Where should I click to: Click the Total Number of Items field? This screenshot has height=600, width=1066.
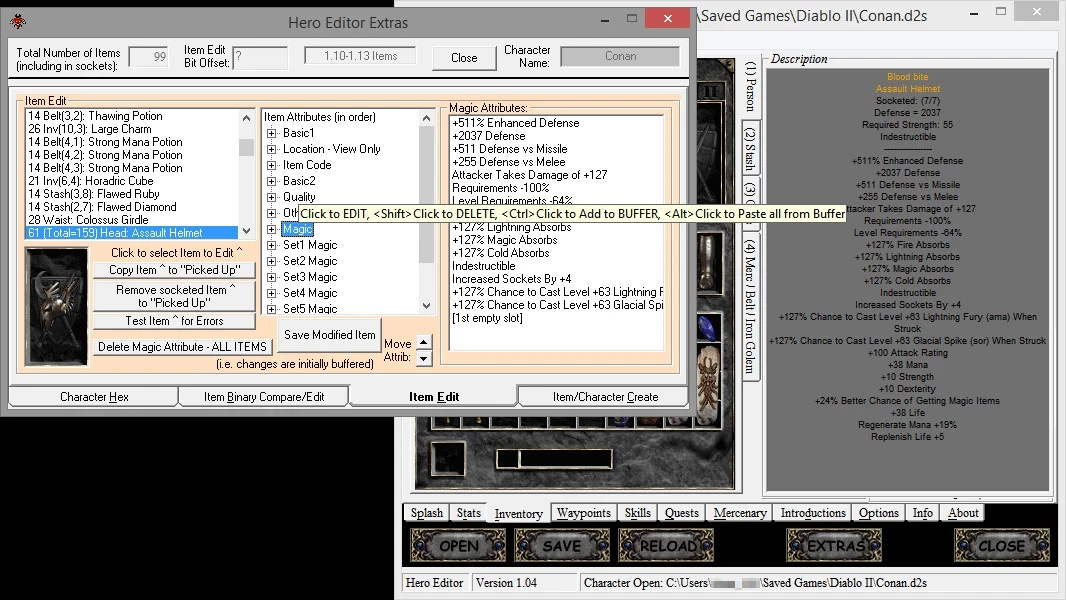pyautogui.click(x=148, y=56)
